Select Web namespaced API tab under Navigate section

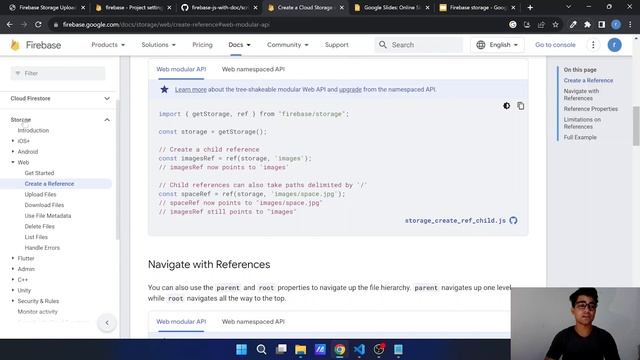pyautogui.click(x=253, y=322)
